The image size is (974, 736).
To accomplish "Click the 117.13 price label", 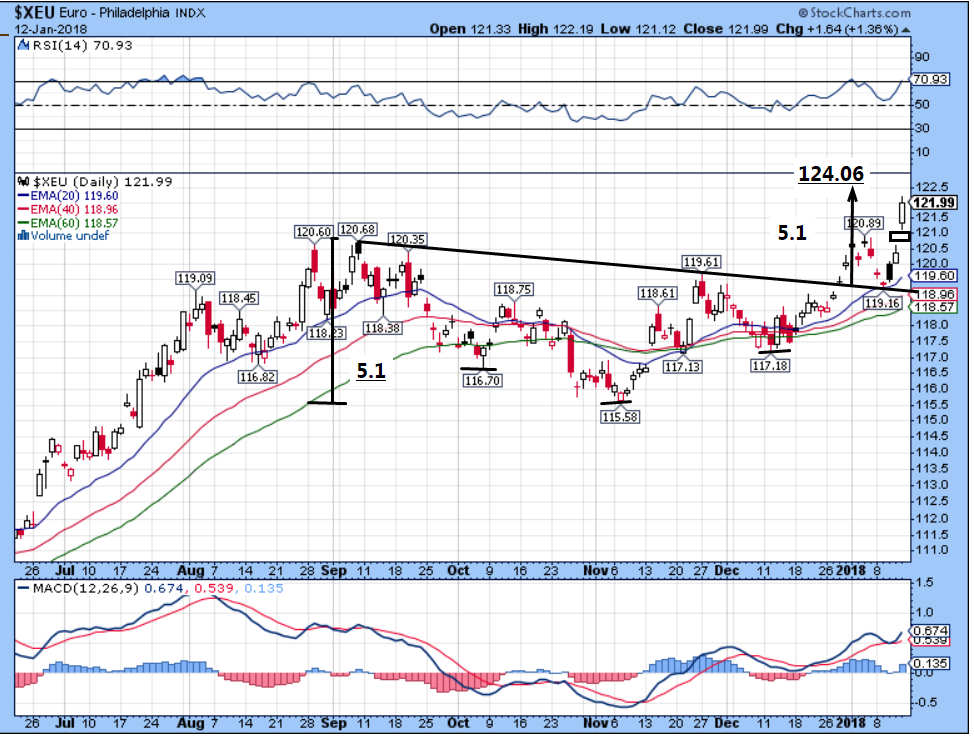I will 682,366.
